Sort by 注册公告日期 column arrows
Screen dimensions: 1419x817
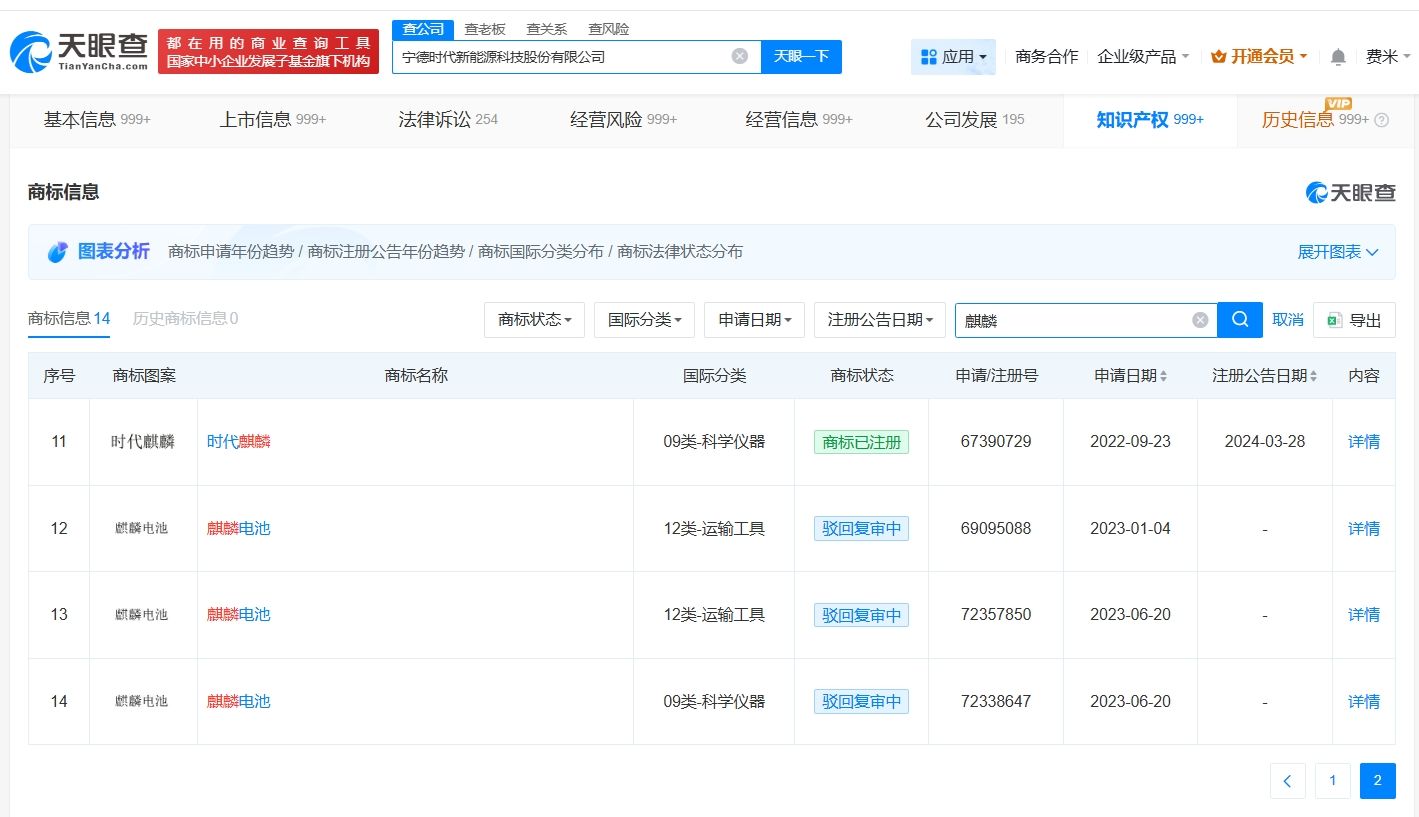click(x=1313, y=376)
